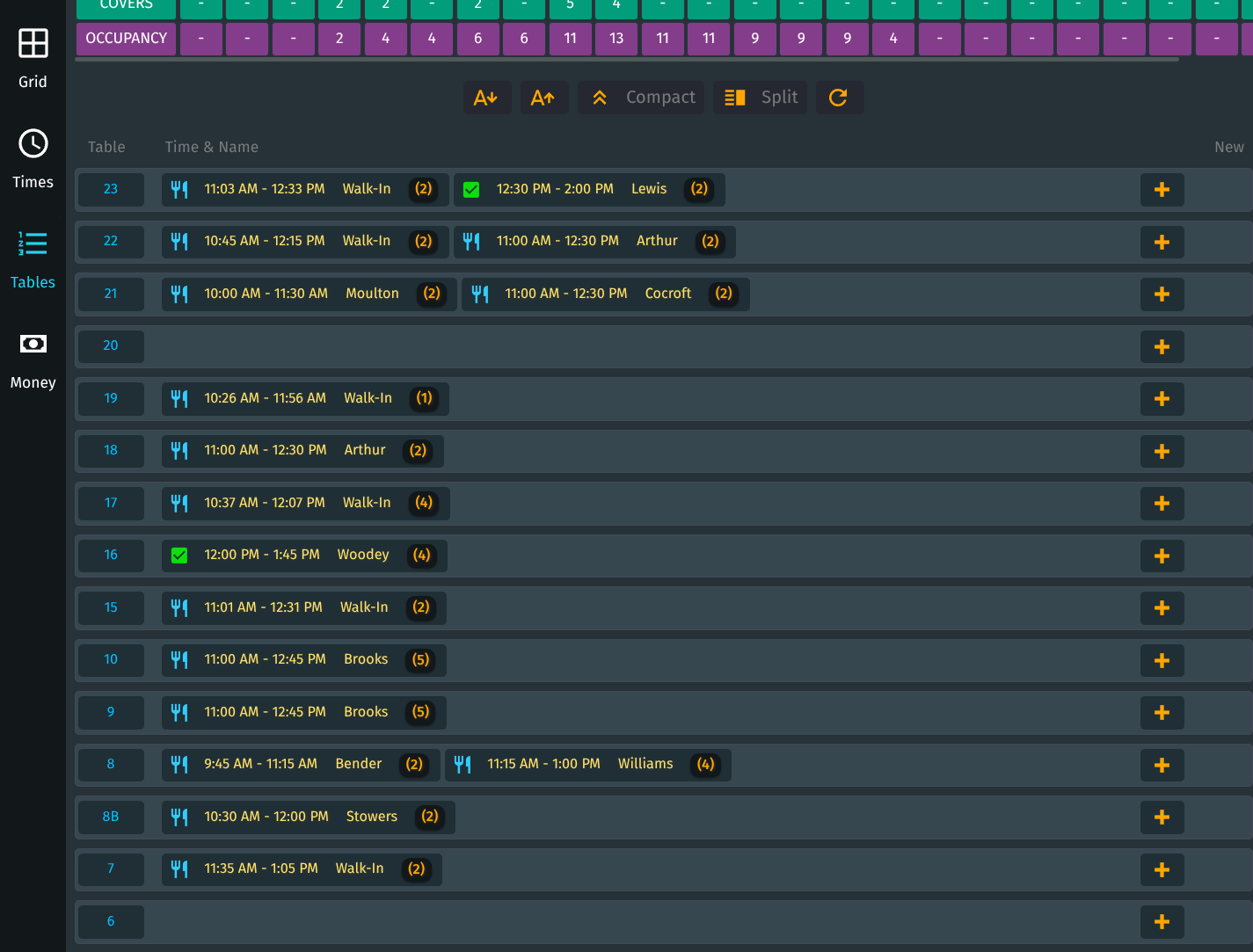Viewport: 1253px width, 952px height.
Task: Add new booking to table 23
Action: point(1162,190)
